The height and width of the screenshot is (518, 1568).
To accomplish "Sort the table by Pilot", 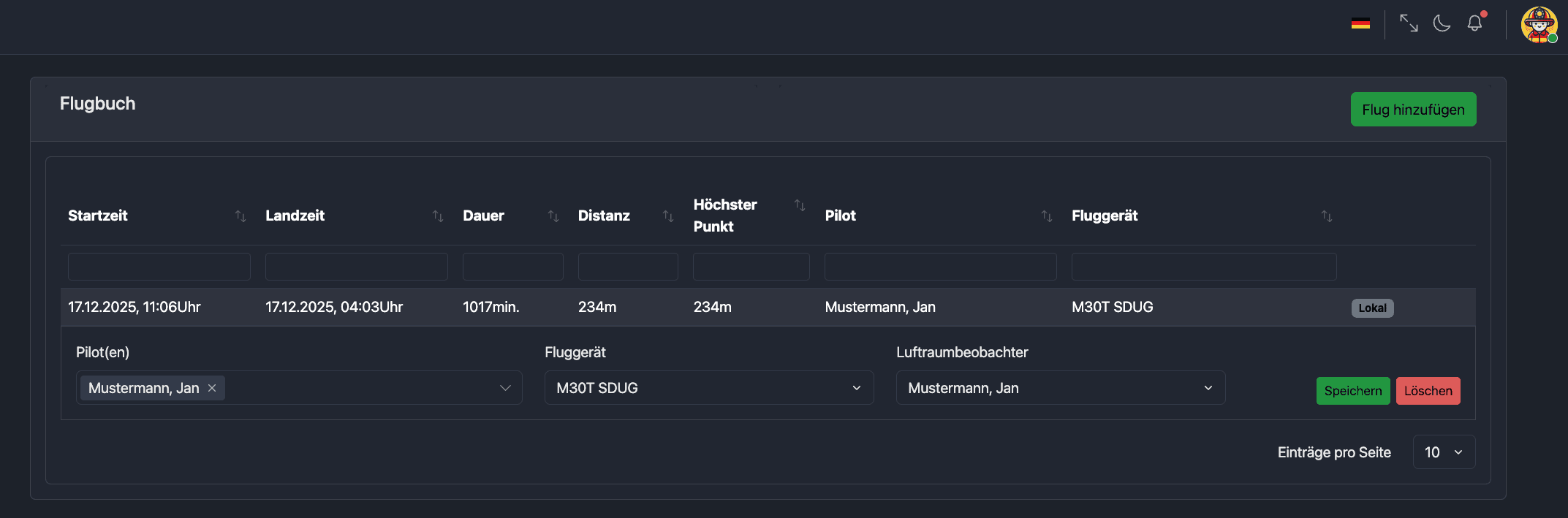I will (1047, 216).
